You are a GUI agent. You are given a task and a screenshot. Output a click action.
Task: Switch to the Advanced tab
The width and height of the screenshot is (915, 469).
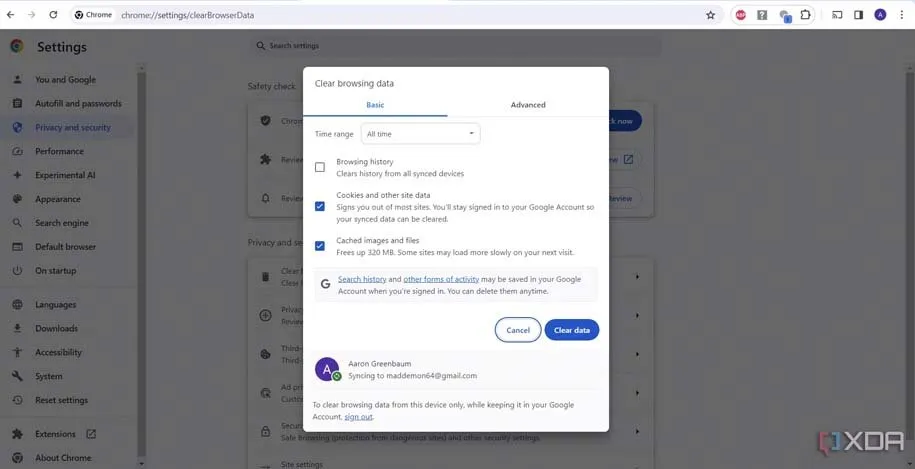528,105
